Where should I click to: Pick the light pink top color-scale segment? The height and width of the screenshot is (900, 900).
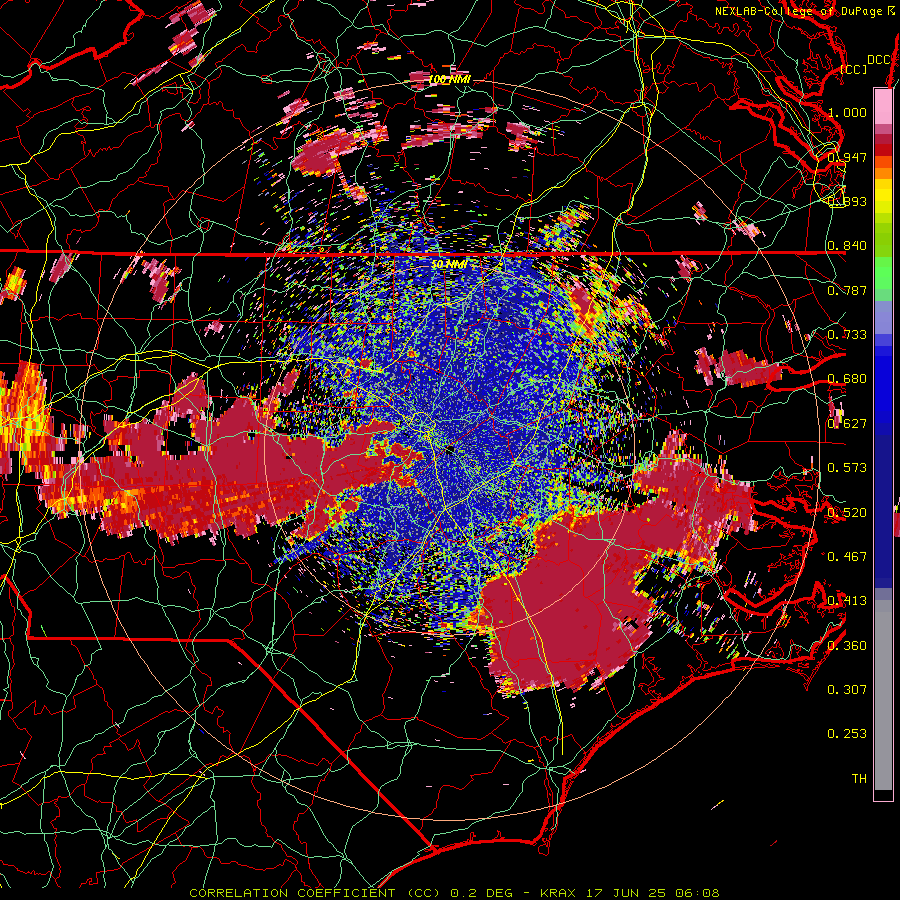pyautogui.click(x=883, y=106)
